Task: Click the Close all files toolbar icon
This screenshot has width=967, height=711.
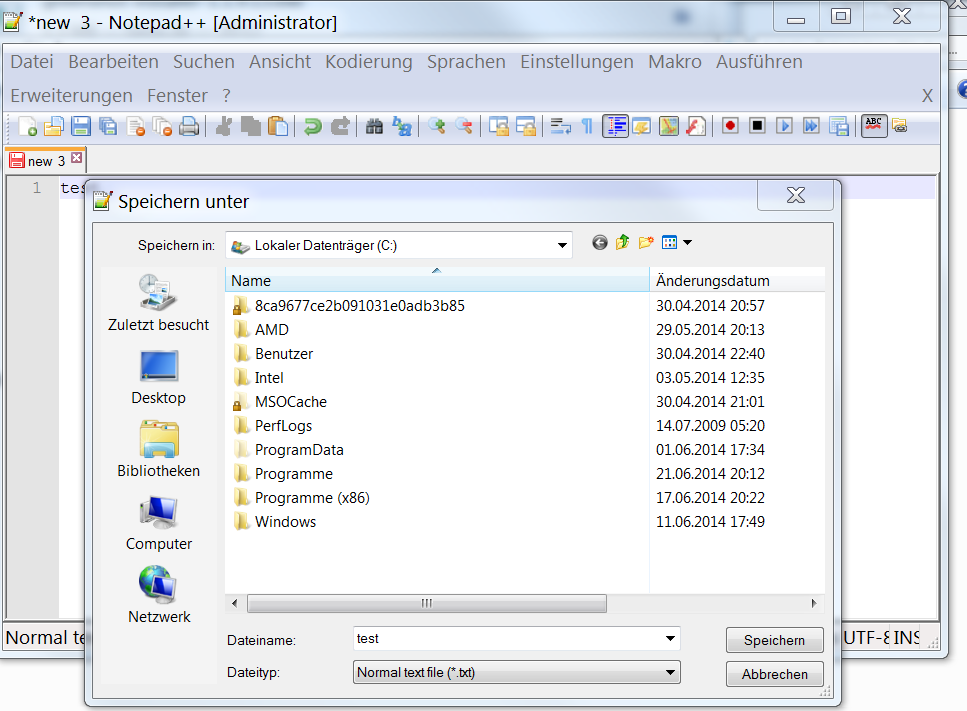Action: pos(162,126)
